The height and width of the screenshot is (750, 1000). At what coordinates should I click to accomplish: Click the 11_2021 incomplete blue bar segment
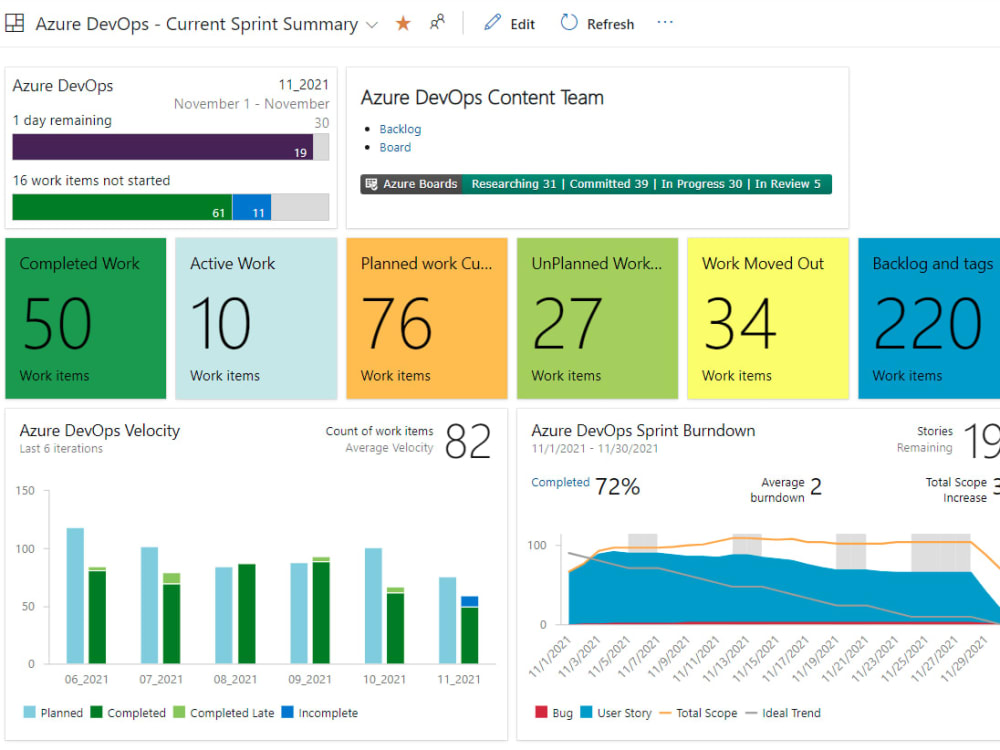tap(469, 601)
